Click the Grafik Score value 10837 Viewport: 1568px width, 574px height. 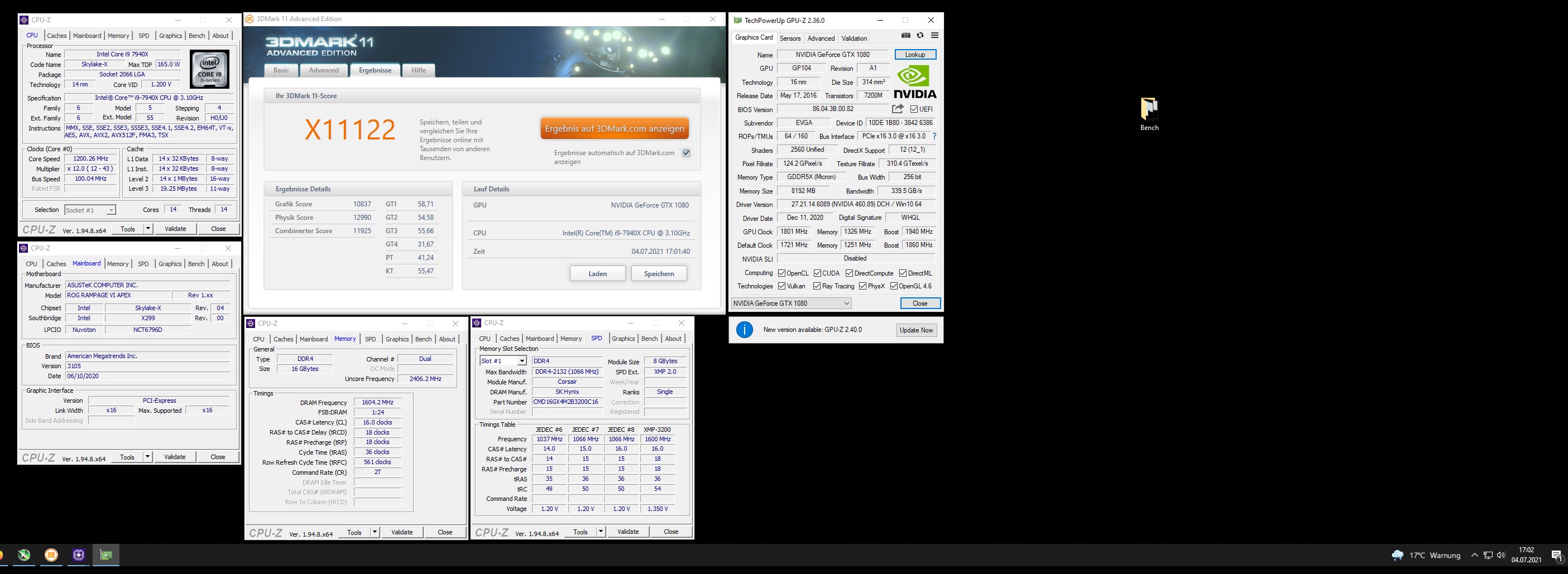pos(362,204)
